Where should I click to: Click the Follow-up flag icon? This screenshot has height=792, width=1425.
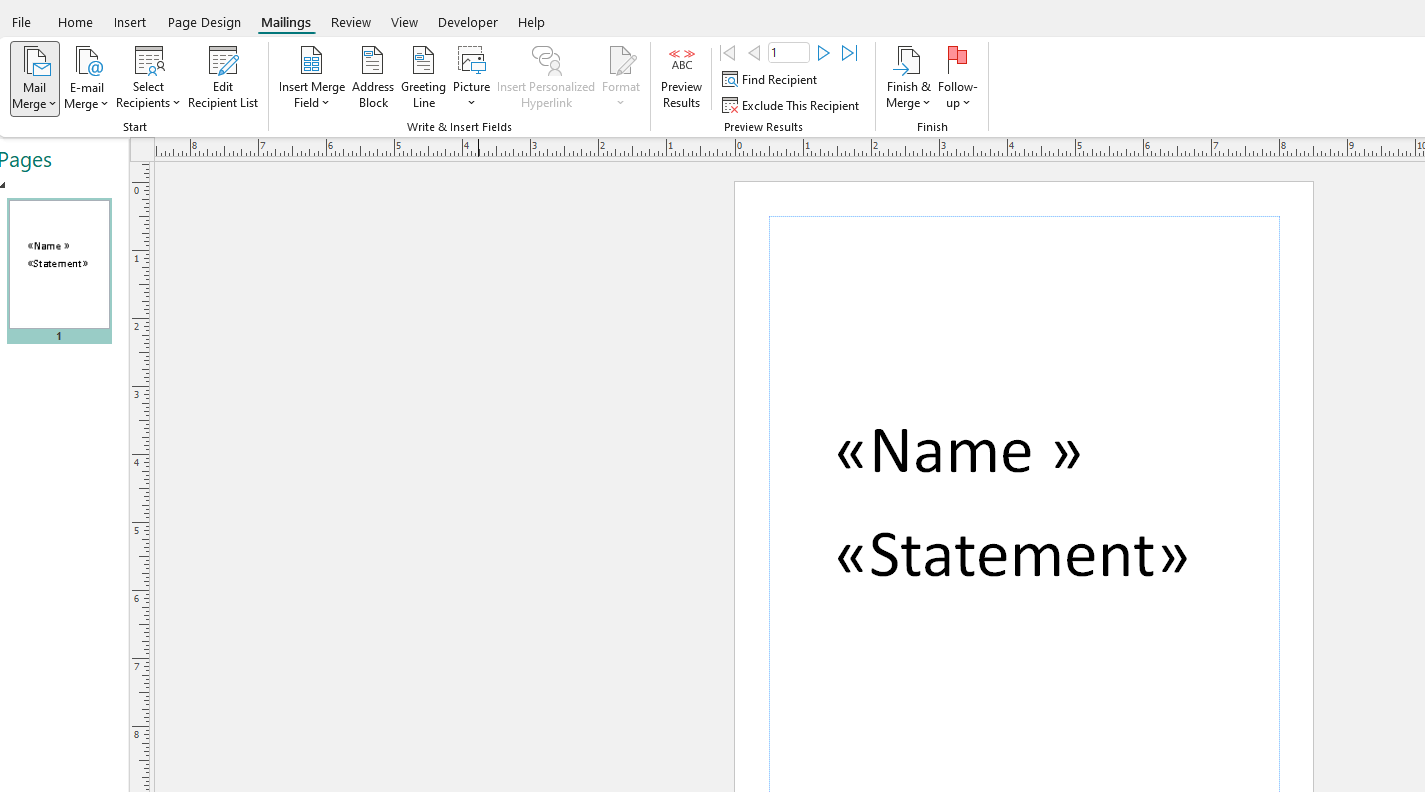coord(958,58)
